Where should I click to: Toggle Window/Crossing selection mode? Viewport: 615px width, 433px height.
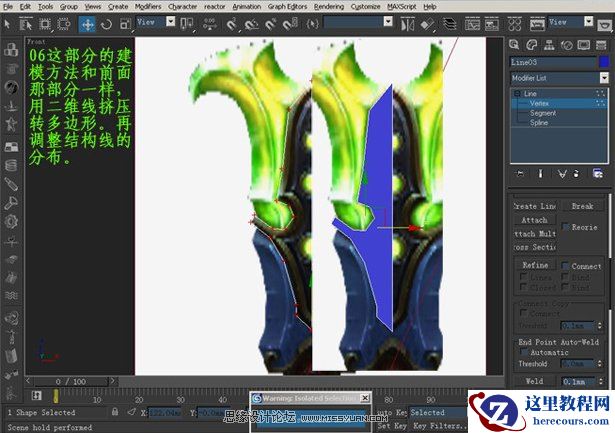(x=64, y=24)
